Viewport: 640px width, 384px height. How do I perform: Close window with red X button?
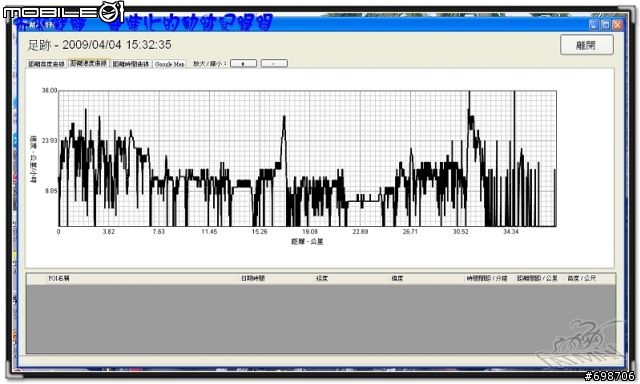(x=618, y=24)
